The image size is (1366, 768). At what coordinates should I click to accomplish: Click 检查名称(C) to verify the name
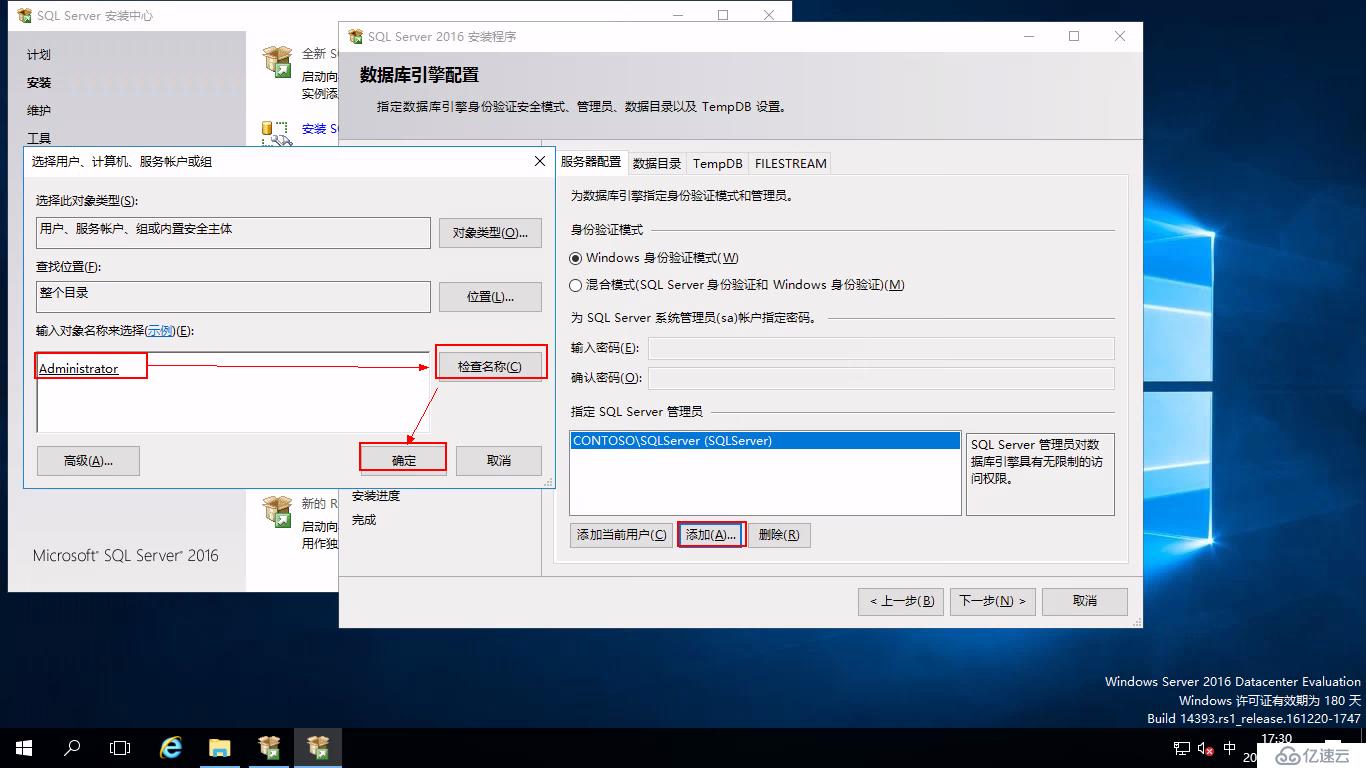(x=490, y=367)
